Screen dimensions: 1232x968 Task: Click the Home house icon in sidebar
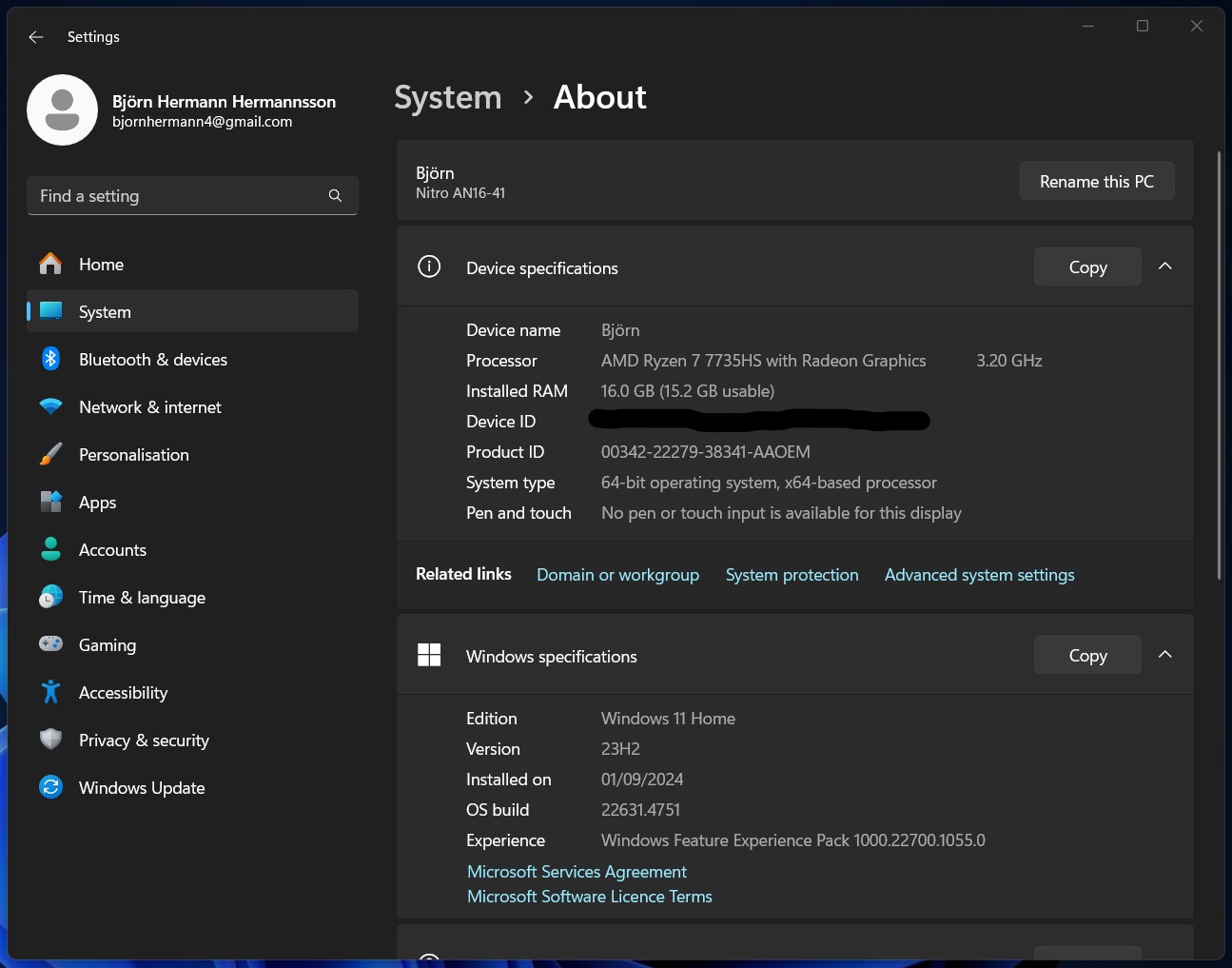point(50,264)
